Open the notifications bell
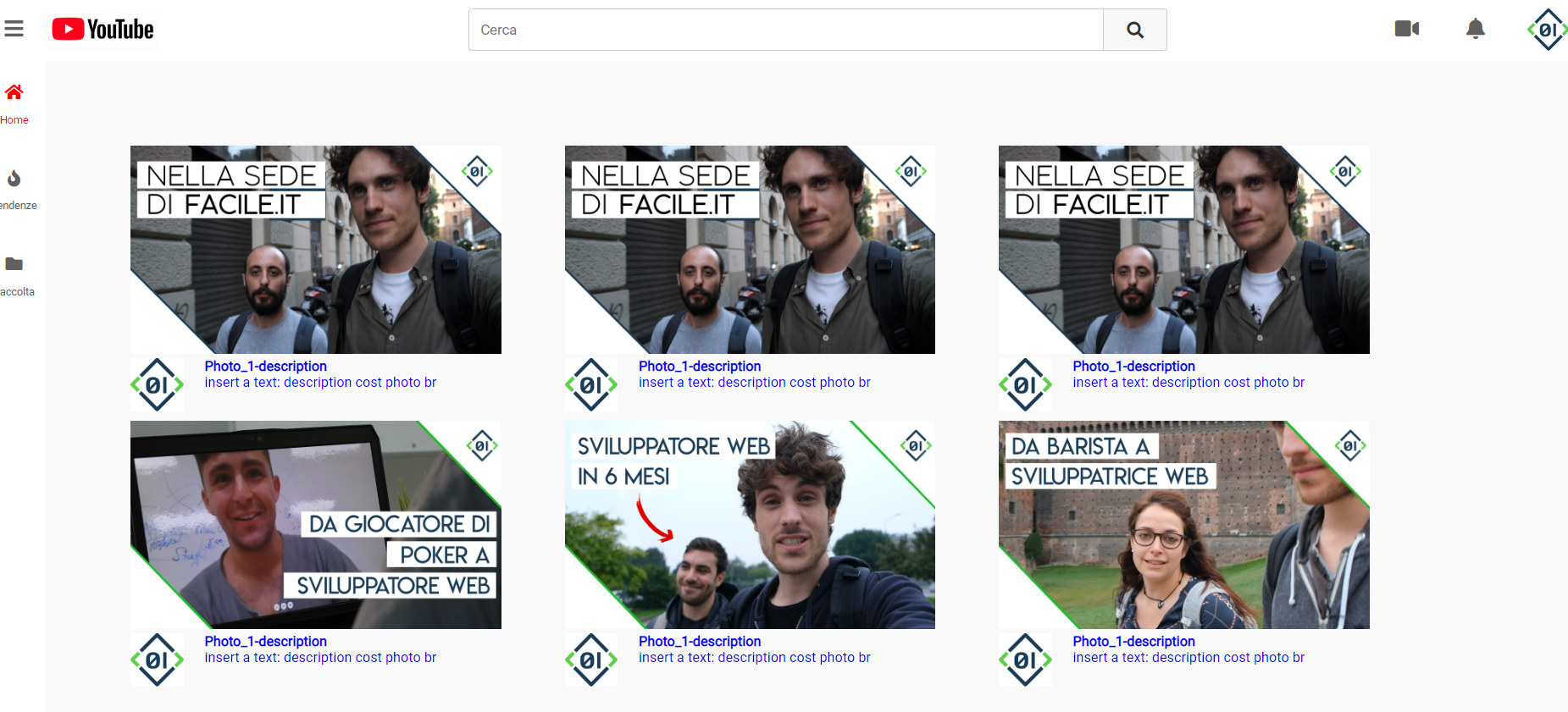 coord(1476,29)
